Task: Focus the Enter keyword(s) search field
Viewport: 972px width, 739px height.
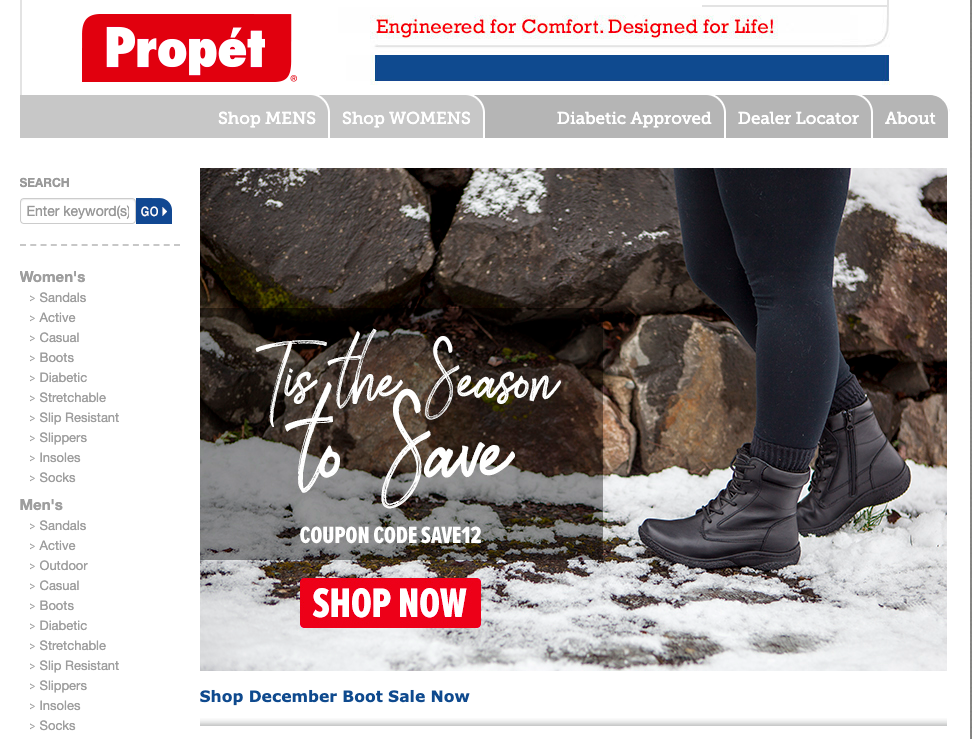Action: (77, 211)
